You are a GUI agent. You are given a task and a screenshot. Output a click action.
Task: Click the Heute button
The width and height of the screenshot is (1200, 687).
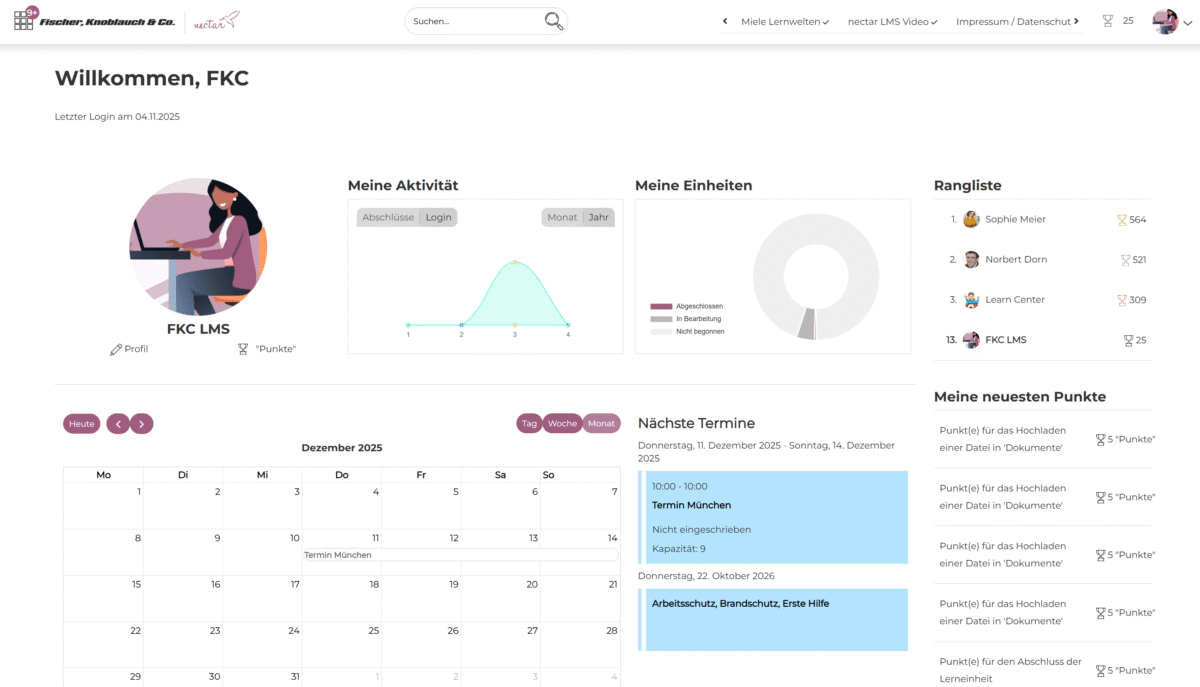tap(82, 424)
